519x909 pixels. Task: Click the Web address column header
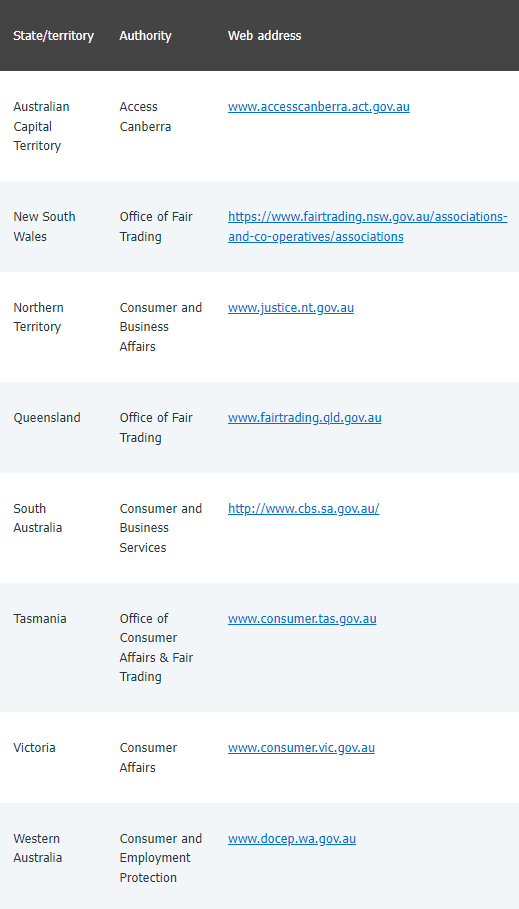tap(264, 36)
